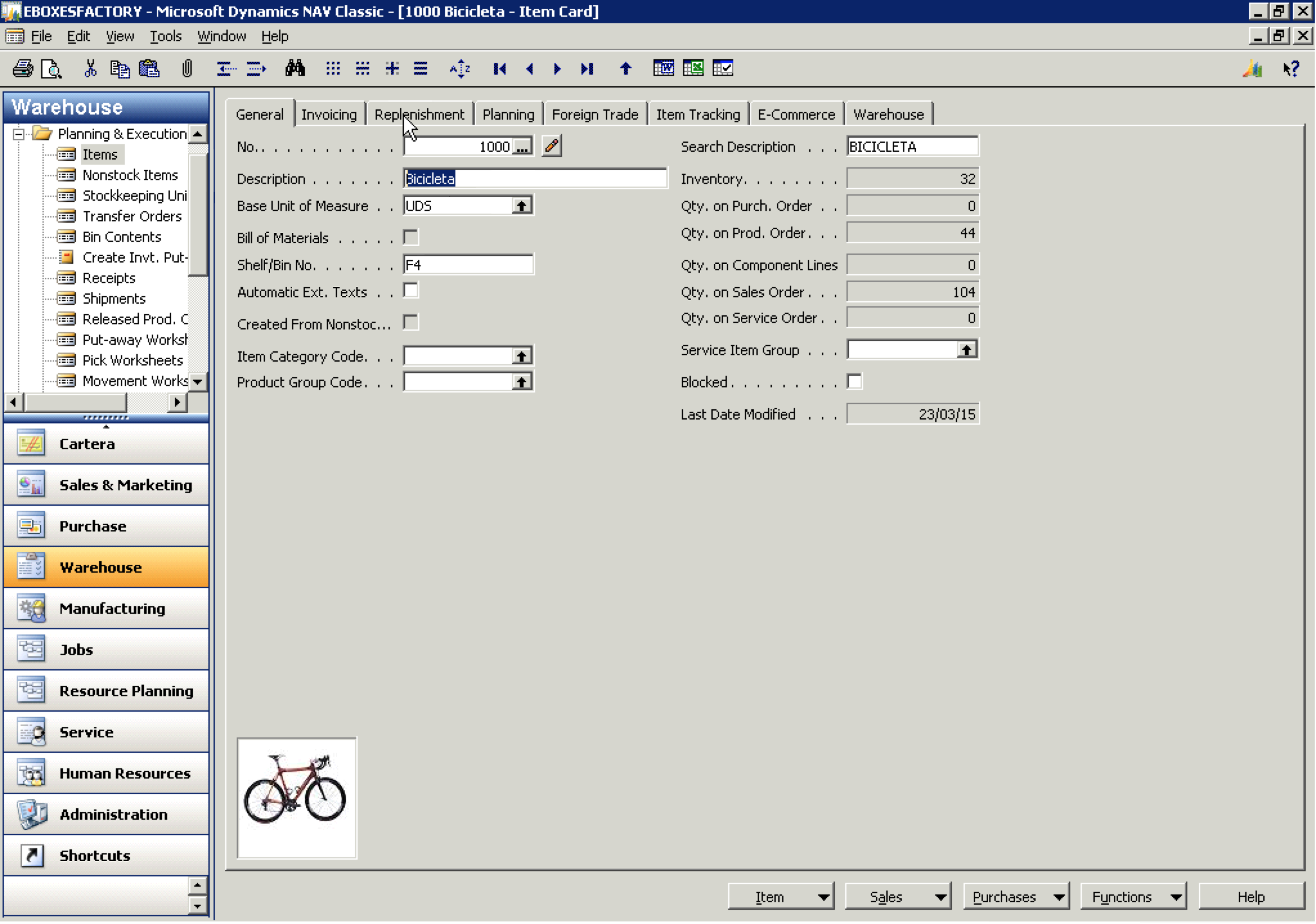Click the Shortcuts arrow icon
This screenshot has height=924, width=1316.
pos(31,855)
